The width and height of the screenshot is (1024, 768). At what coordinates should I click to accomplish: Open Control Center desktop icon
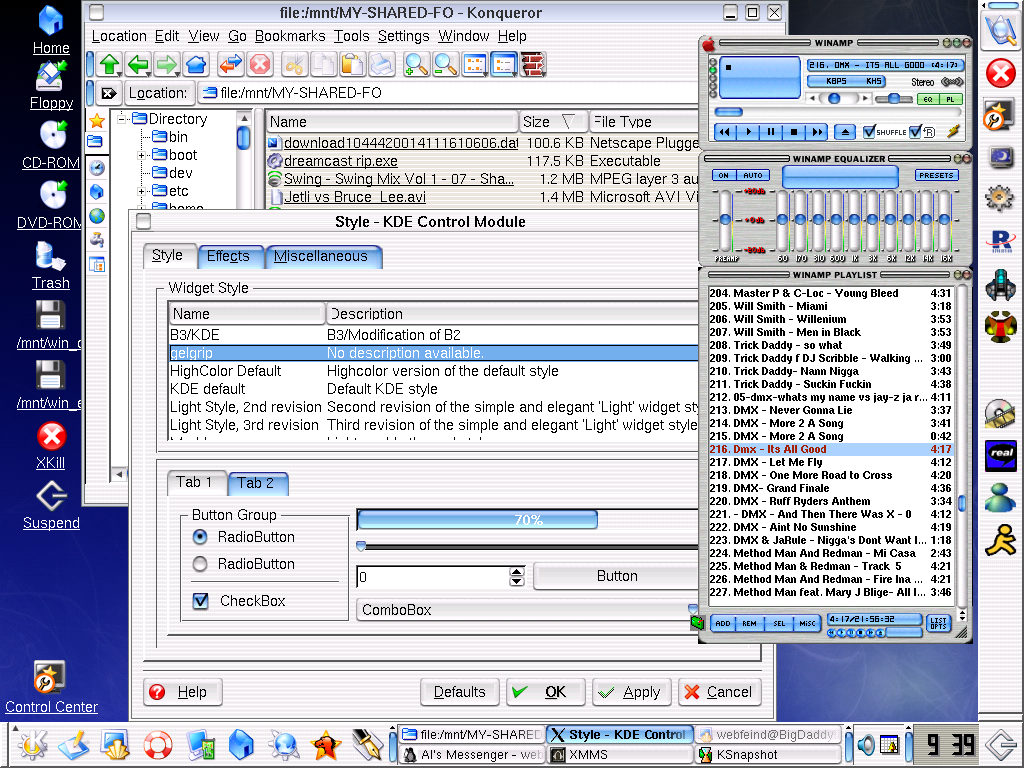(x=51, y=687)
